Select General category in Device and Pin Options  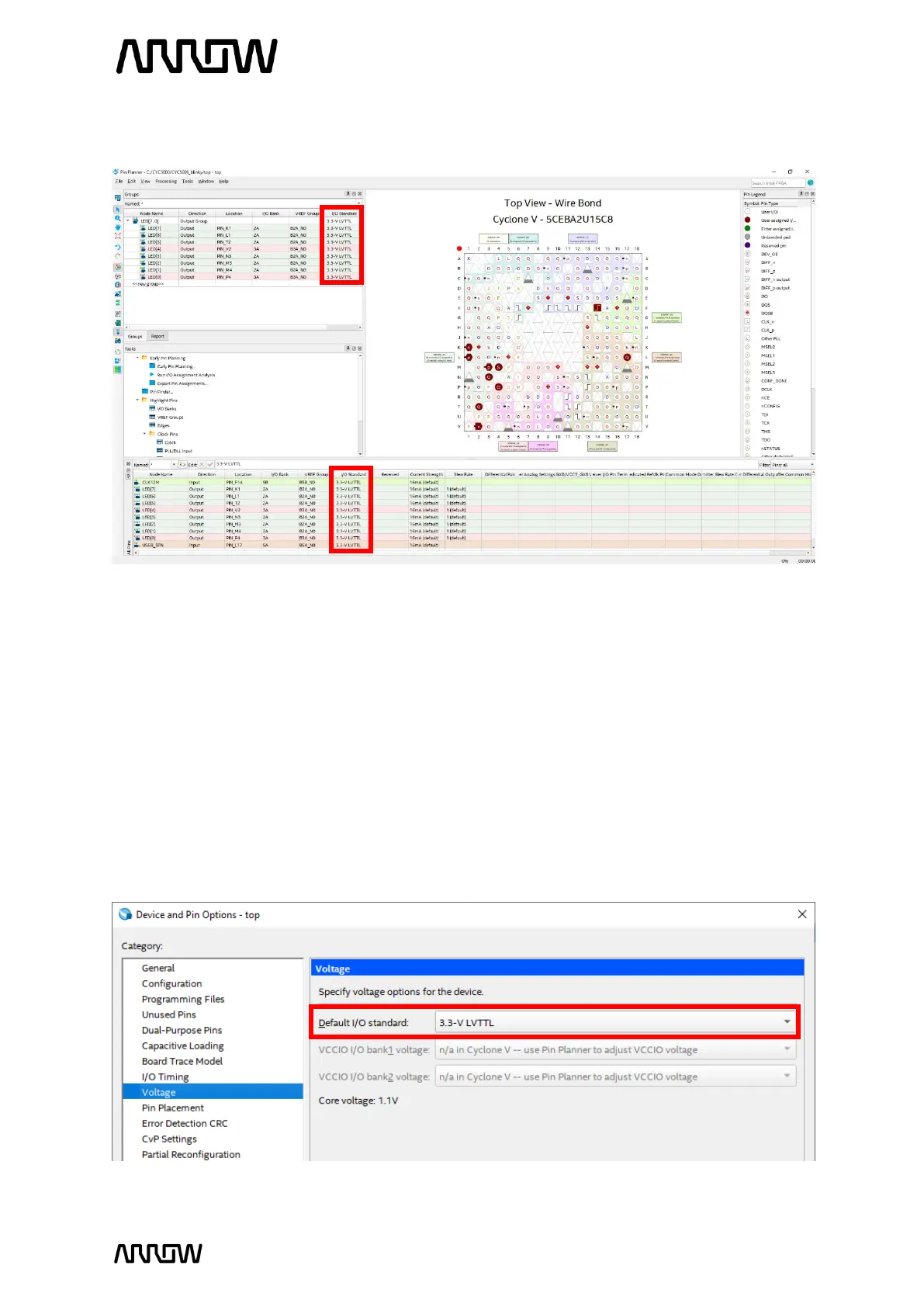click(157, 968)
